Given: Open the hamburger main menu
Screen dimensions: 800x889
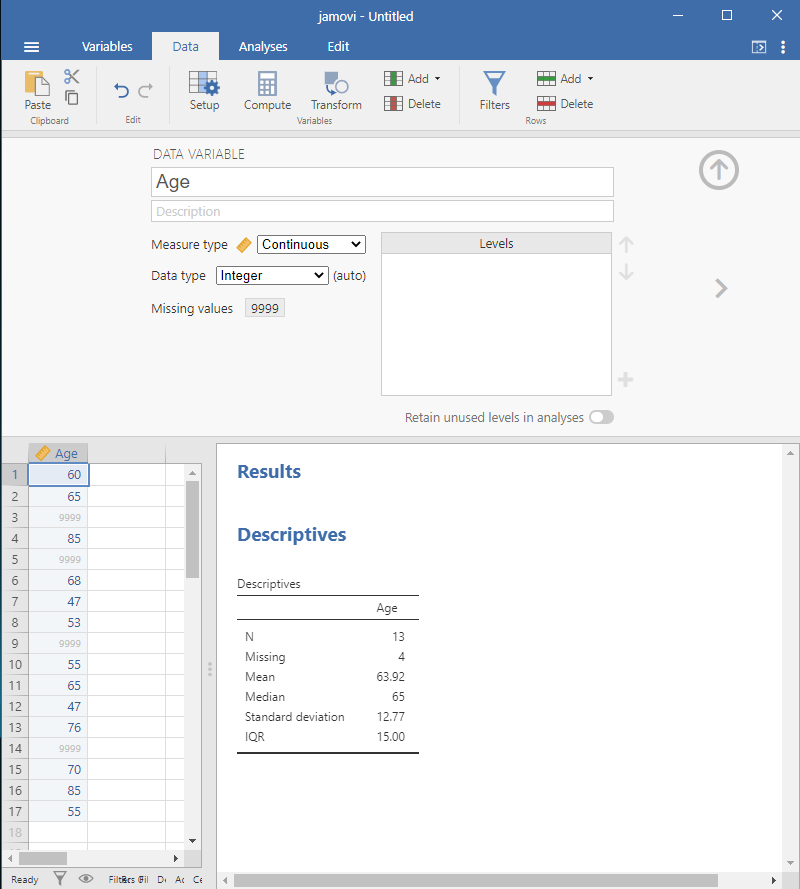Looking at the screenshot, I should (x=32, y=47).
